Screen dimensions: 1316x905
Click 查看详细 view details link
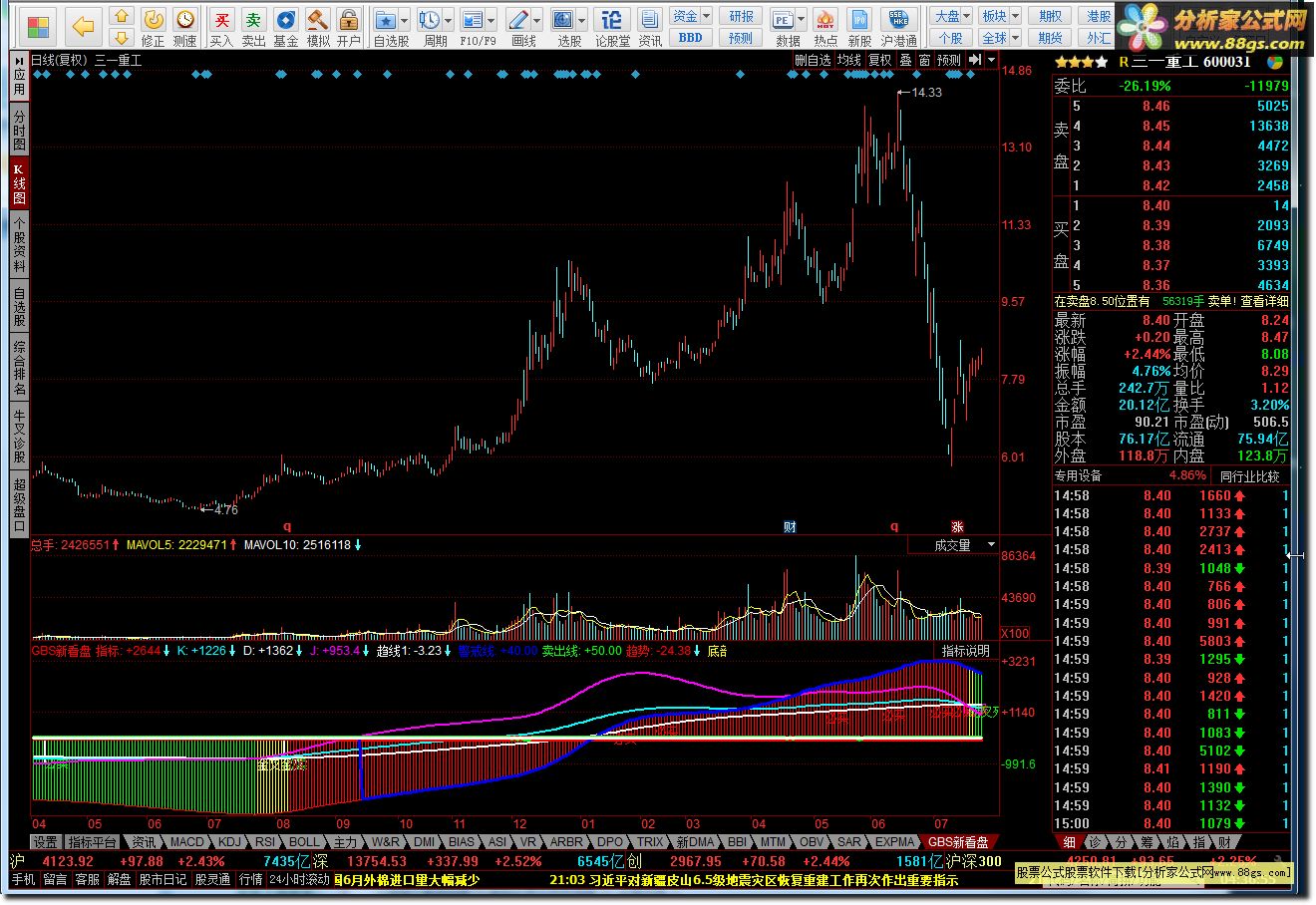coord(1264,301)
